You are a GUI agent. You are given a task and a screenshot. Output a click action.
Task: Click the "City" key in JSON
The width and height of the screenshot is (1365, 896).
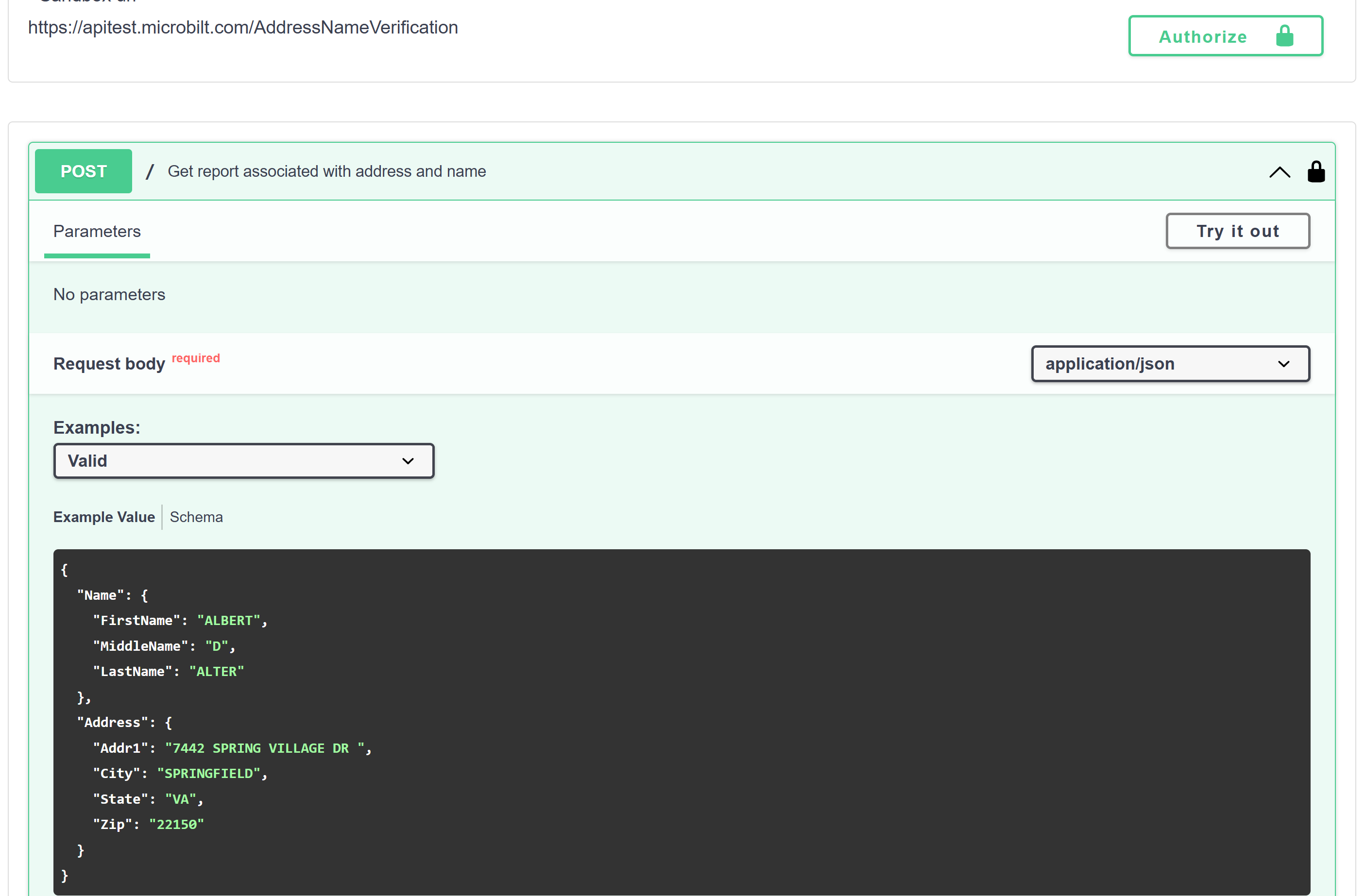117,774
